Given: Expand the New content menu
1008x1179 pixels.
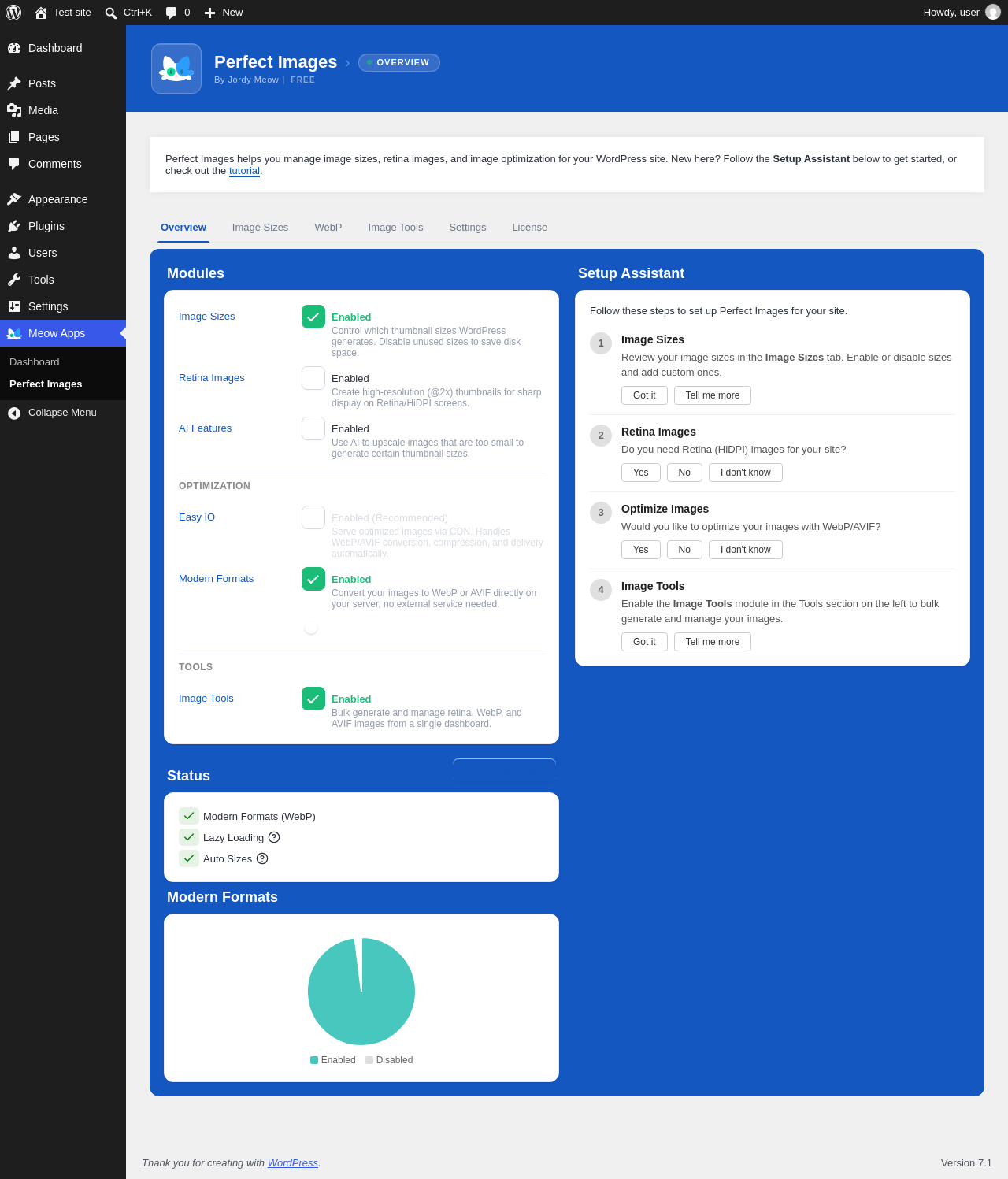Looking at the screenshot, I should point(224,13).
